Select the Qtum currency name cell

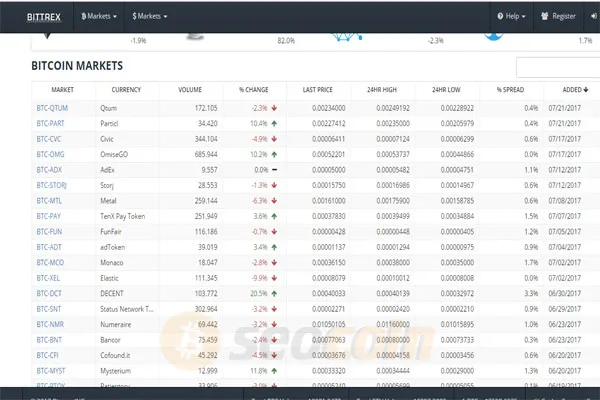(x=109, y=108)
